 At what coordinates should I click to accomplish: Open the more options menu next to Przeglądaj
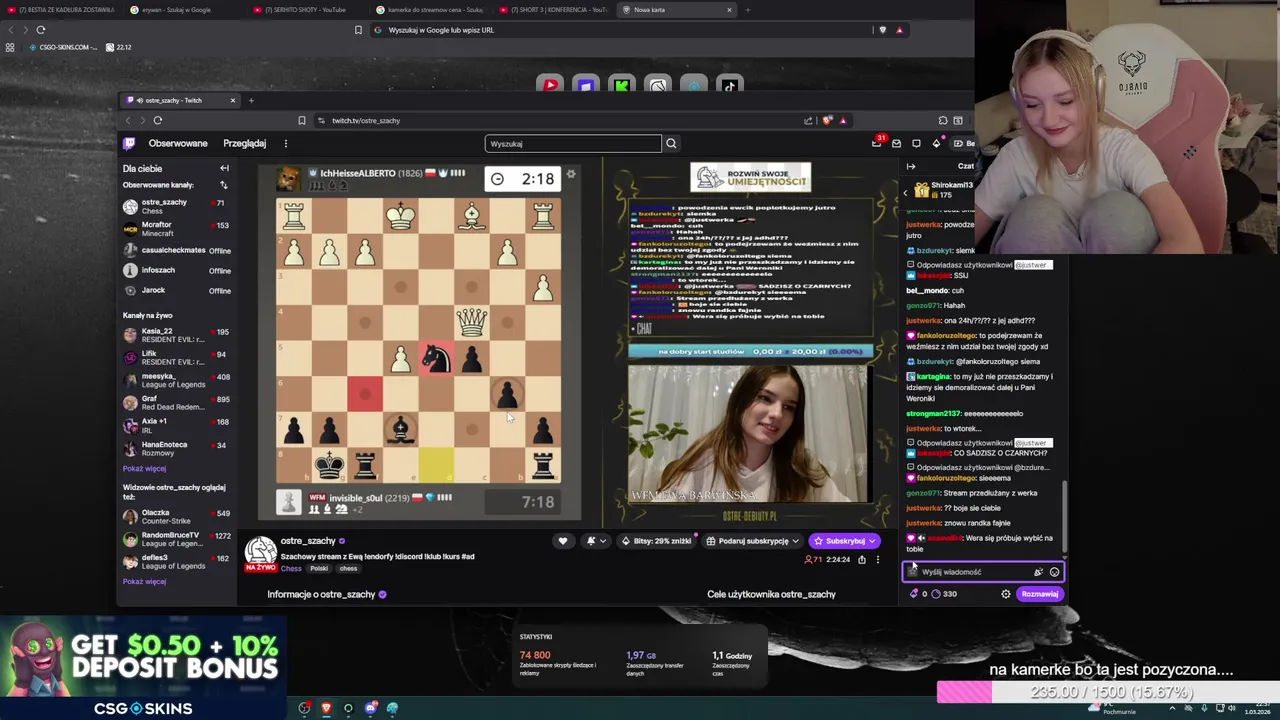pyautogui.click(x=285, y=143)
